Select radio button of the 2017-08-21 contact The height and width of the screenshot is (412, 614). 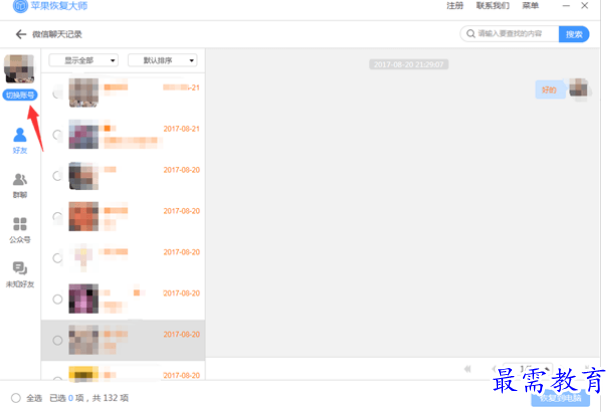(x=58, y=135)
